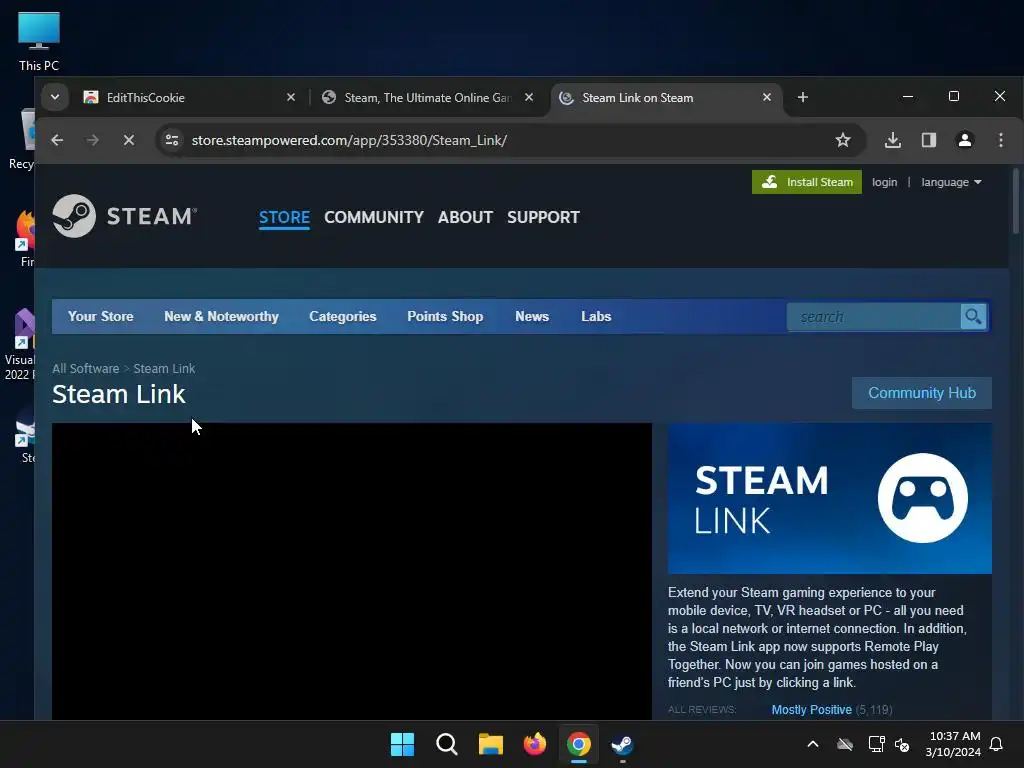Open News in store navigation
This screenshot has width=1024, height=768.
click(532, 317)
